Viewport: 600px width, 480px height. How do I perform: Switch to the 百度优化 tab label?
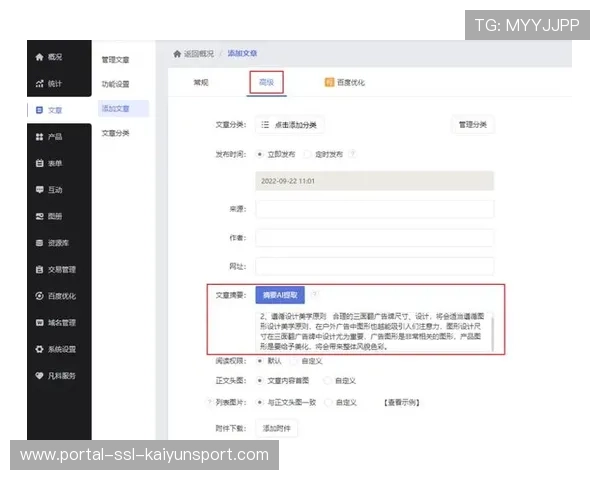click(x=351, y=82)
